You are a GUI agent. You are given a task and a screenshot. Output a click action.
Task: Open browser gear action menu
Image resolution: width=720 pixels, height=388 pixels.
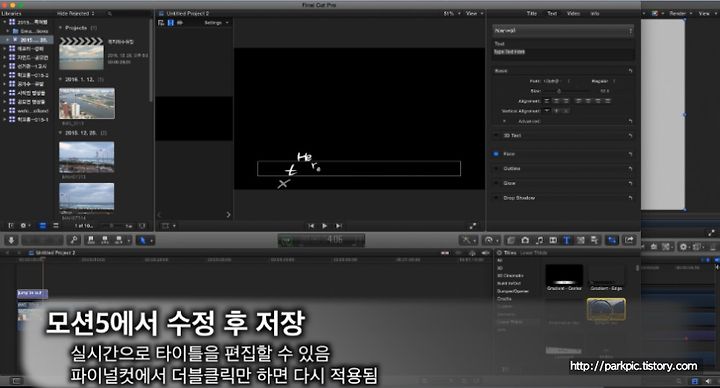pos(24,226)
